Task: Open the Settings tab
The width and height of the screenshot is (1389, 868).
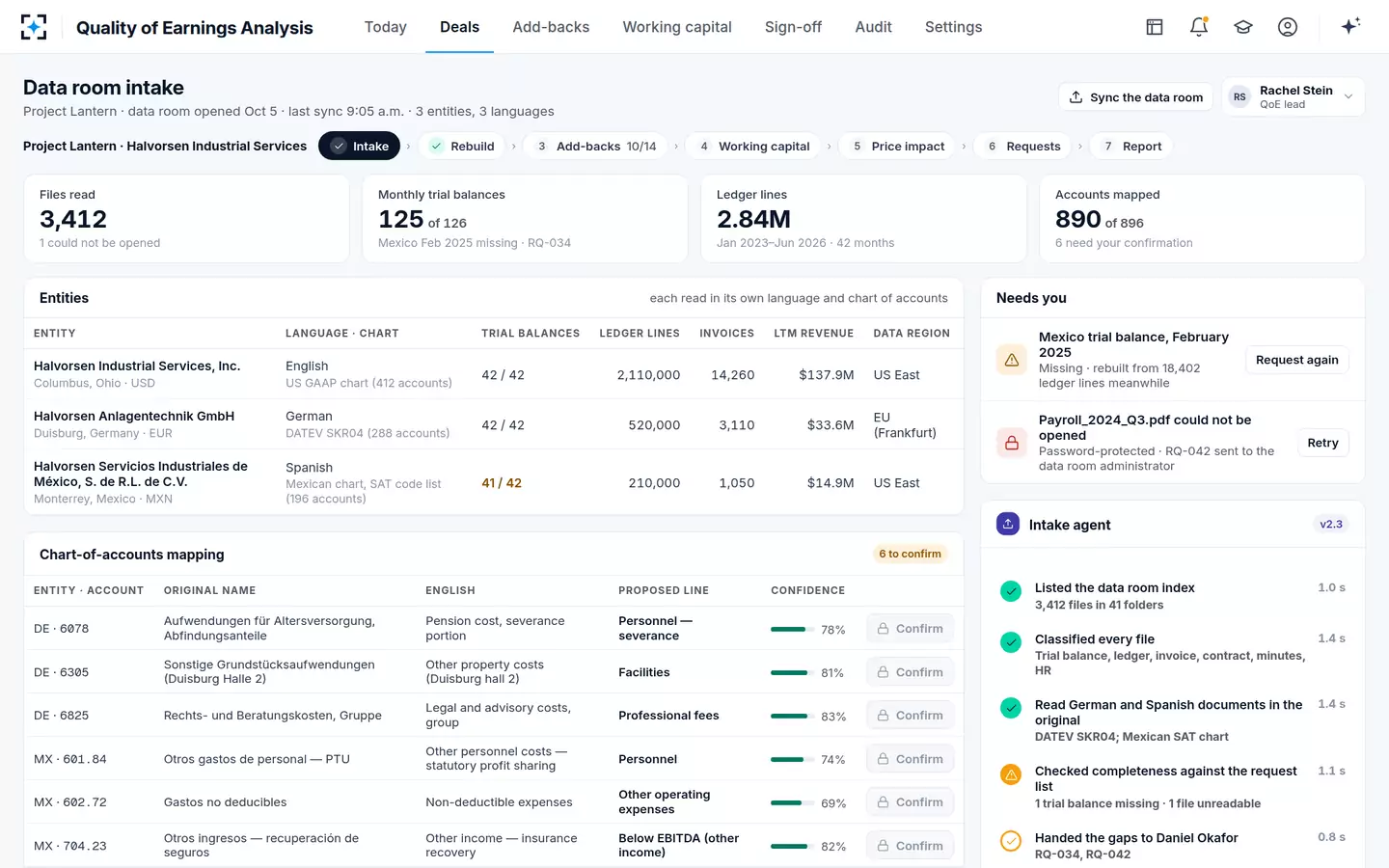Action: pyautogui.click(x=953, y=27)
